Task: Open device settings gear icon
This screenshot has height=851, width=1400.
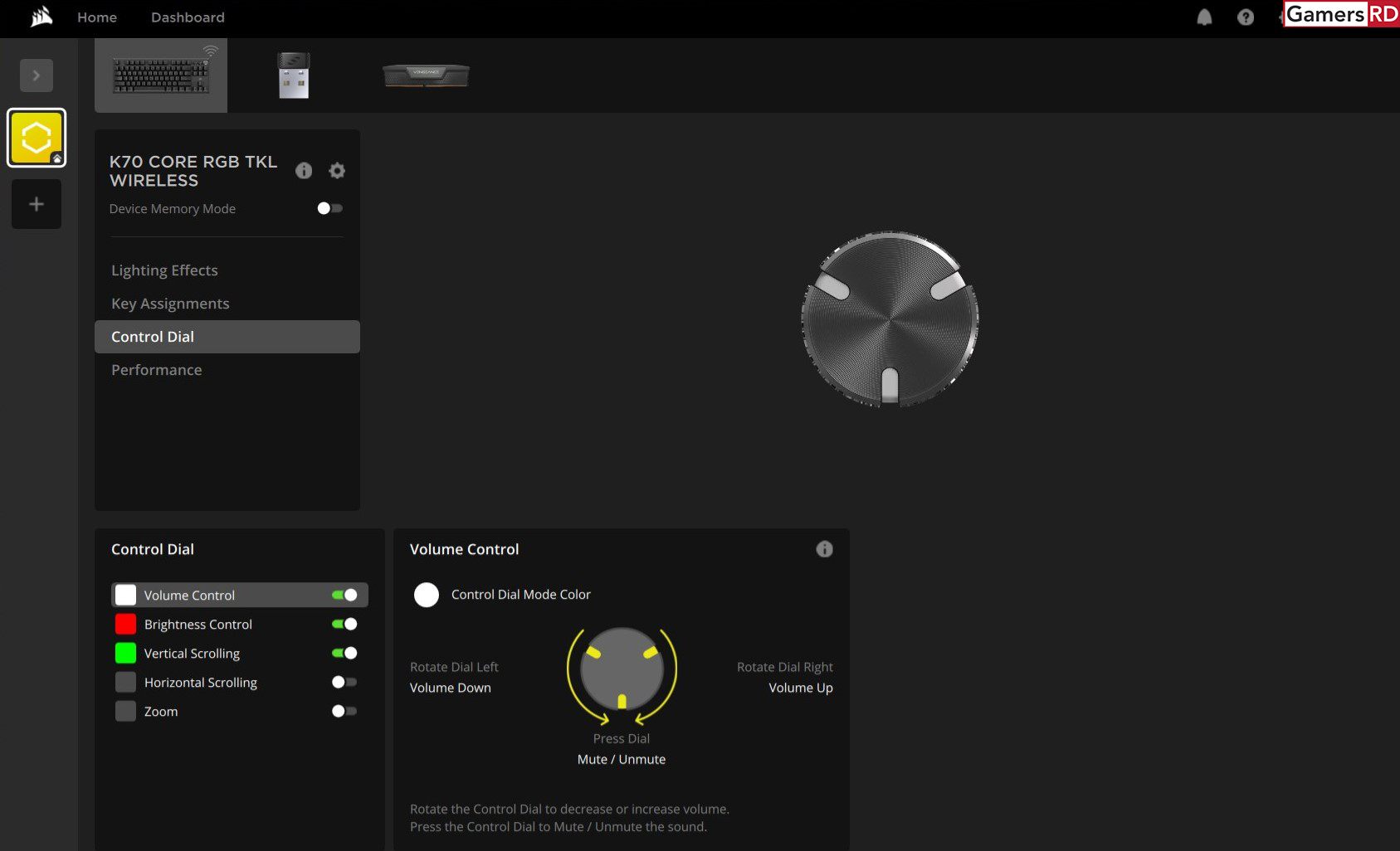Action: [x=337, y=171]
